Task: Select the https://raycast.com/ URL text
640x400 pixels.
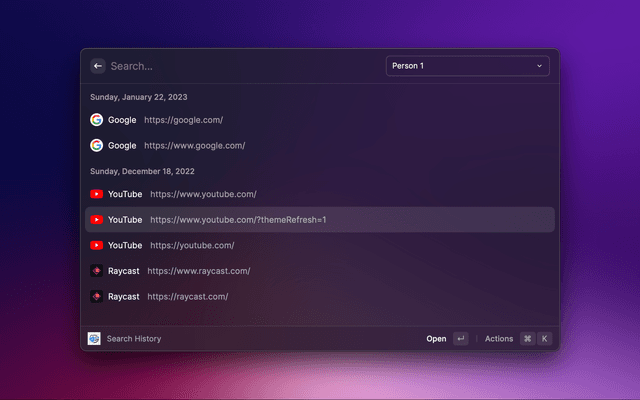Action: tap(188, 296)
